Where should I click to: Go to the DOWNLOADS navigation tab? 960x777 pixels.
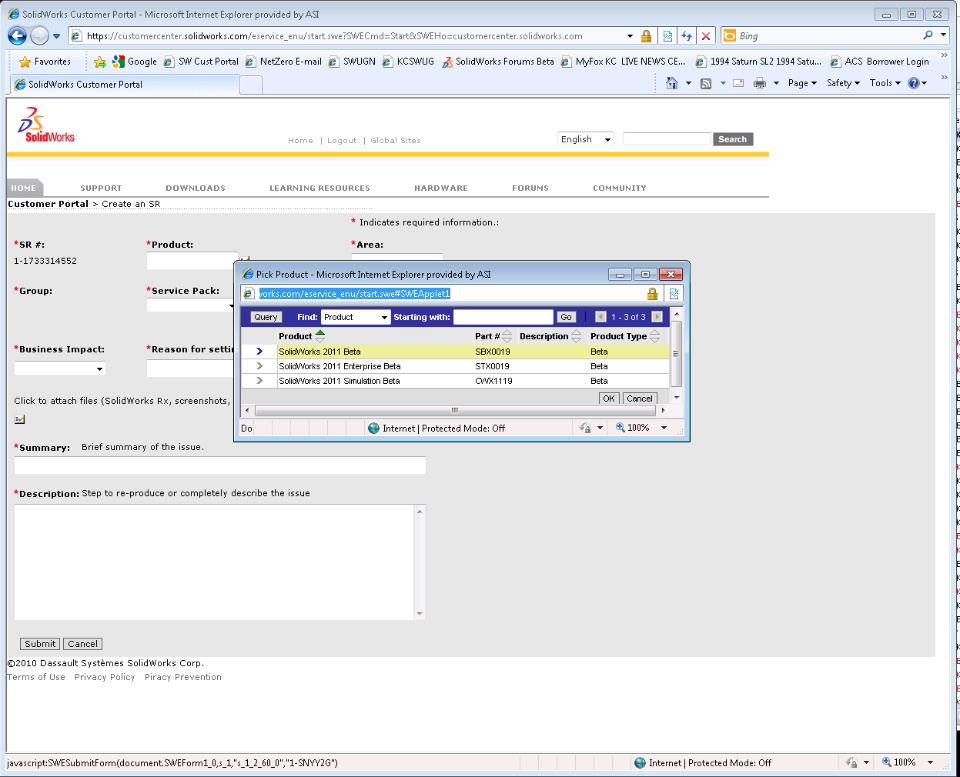pyautogui.click(x=195, y=188)
